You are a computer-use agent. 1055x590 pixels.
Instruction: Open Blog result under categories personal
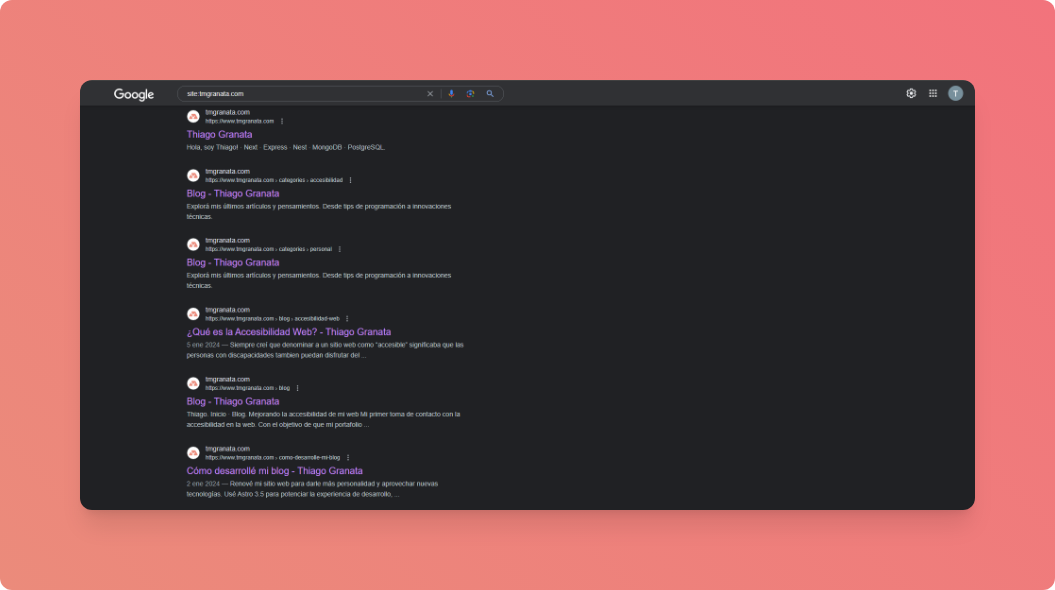(x=233, y=263)
